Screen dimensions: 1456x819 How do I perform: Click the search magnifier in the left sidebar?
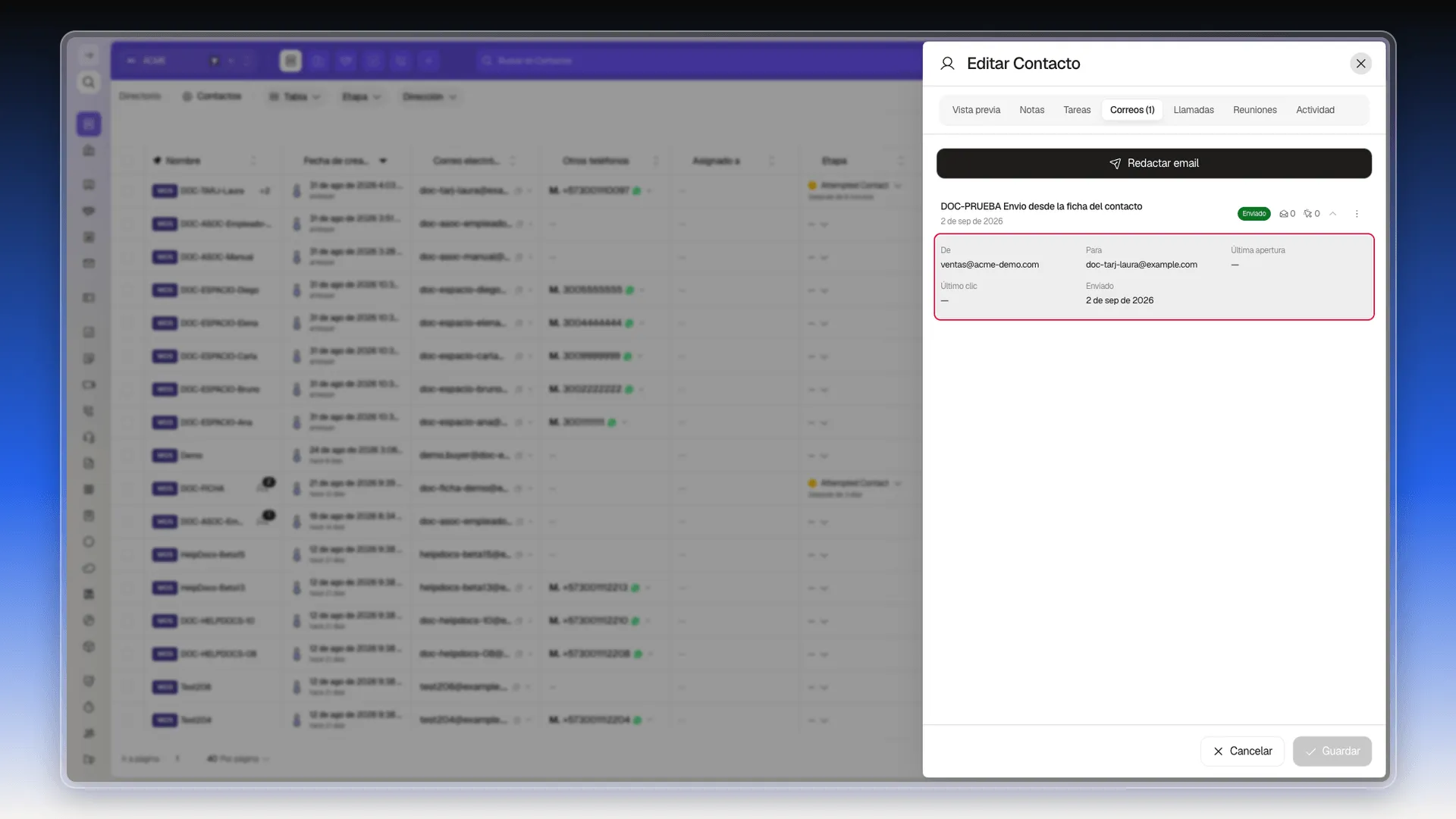(x=89, y=82)
